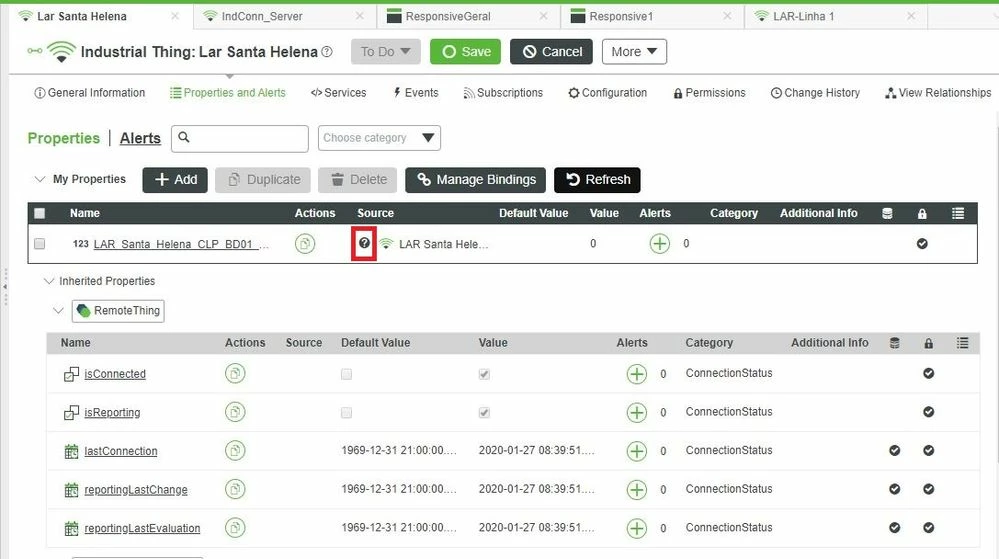
Task: Click the duplicate icon for lastConnection
Action: [235, 451]
